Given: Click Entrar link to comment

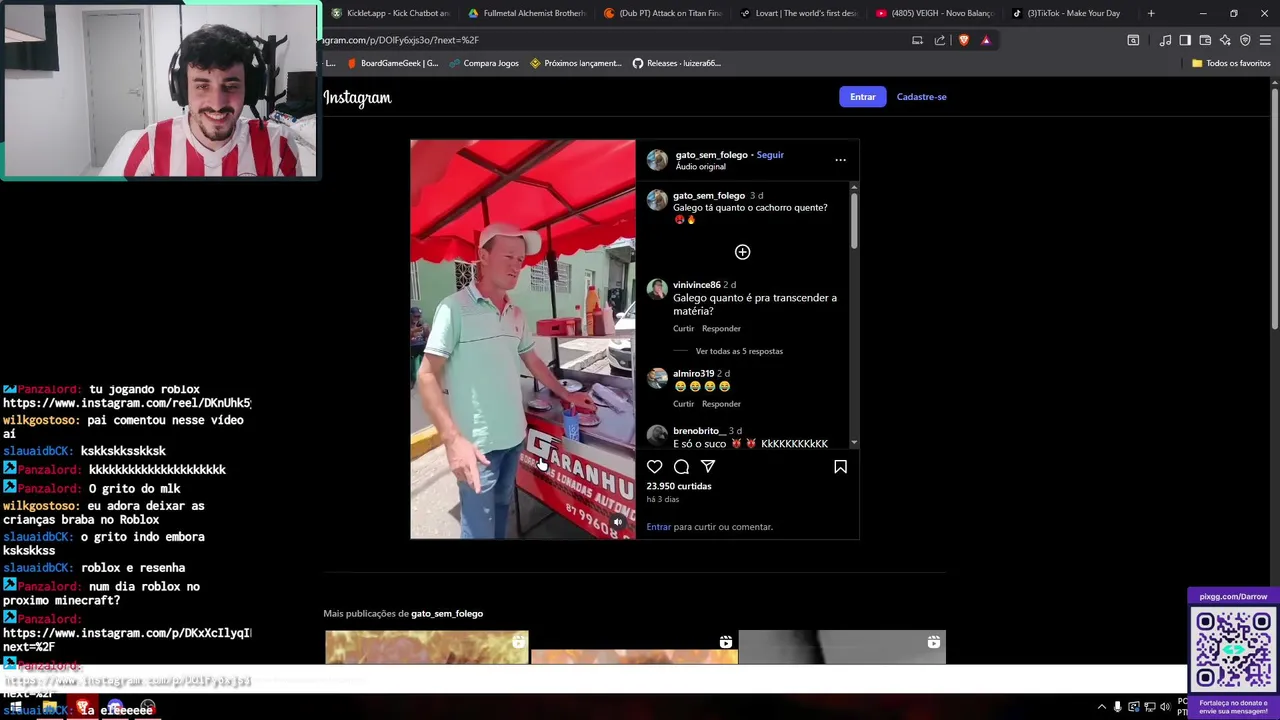Looking at the screenshot, I should (x=658, y=527).
